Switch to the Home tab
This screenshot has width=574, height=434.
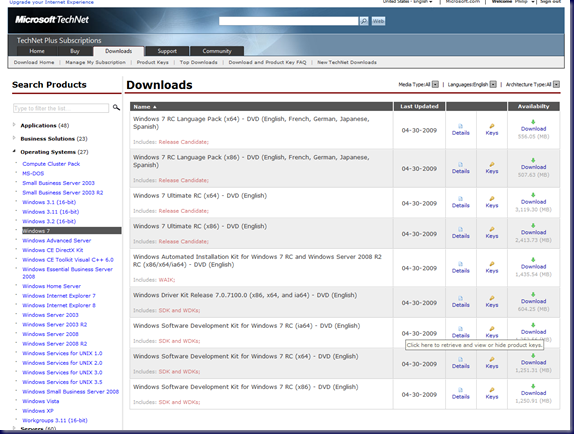point(37,51)
